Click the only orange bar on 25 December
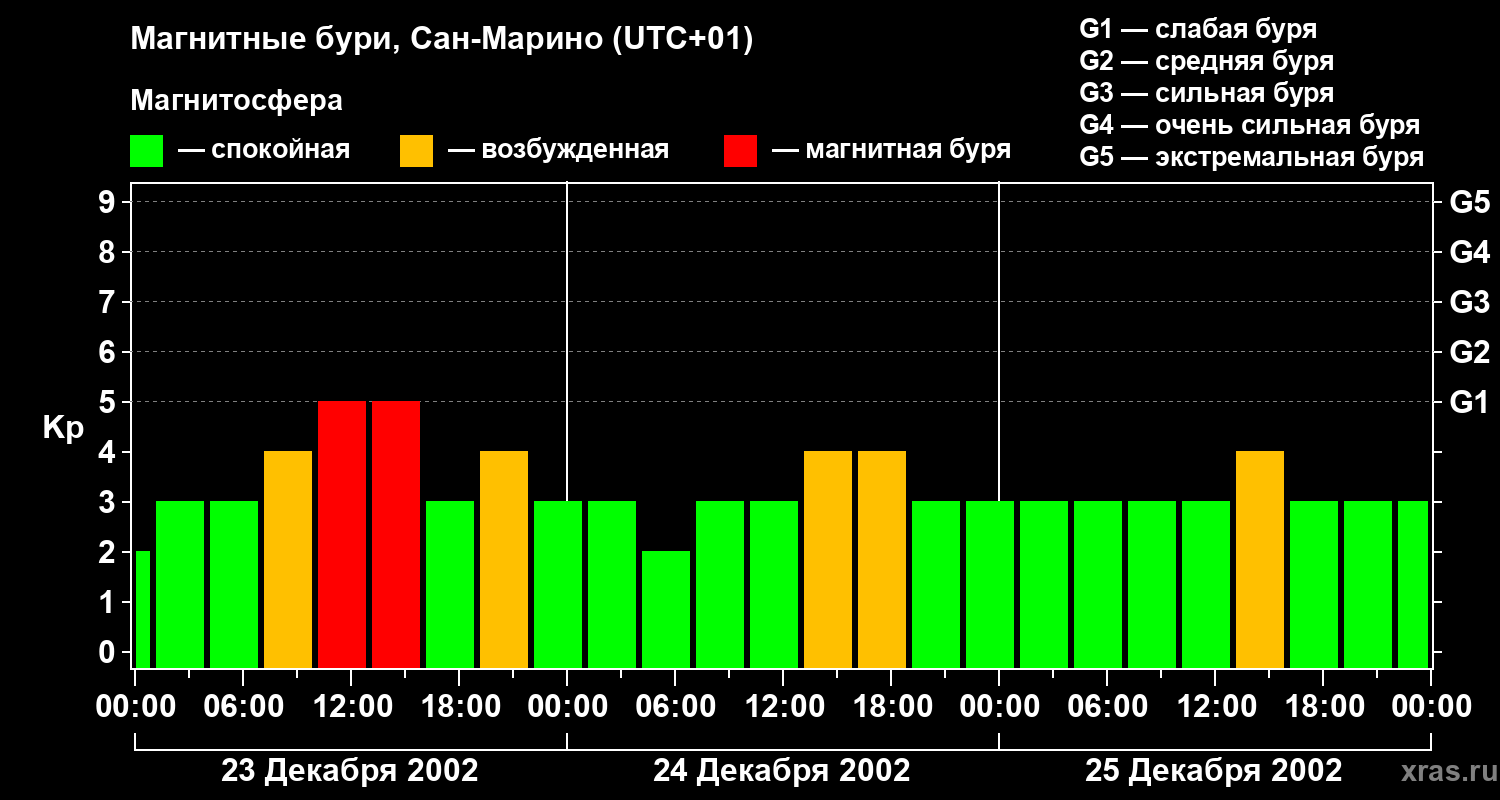The height and width of the screenshot is (800, 1500). pos(1260,559)
